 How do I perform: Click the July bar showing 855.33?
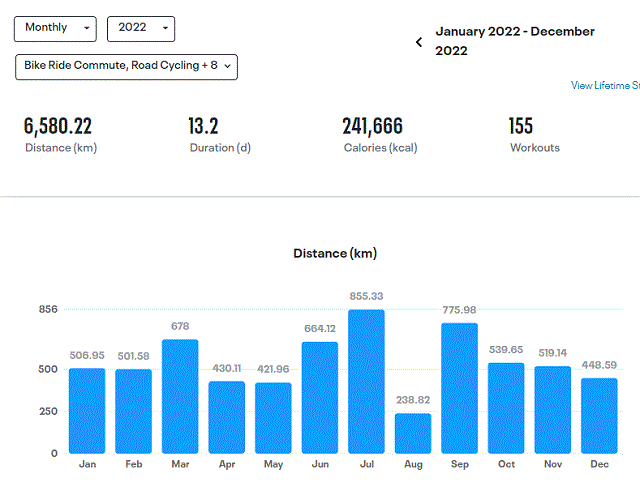click(x=366, y=381)
